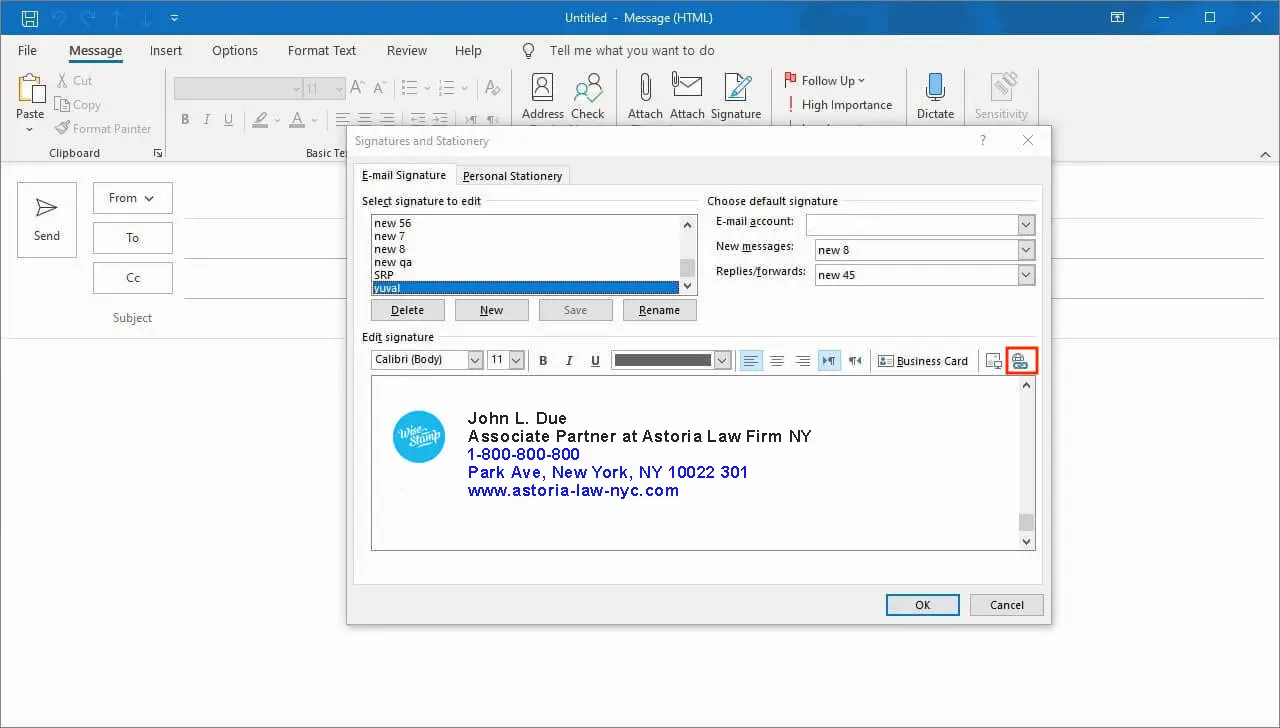Open the E-mail account dropdown
This screenshot has width=1280, height=728.
(1026, 225)
